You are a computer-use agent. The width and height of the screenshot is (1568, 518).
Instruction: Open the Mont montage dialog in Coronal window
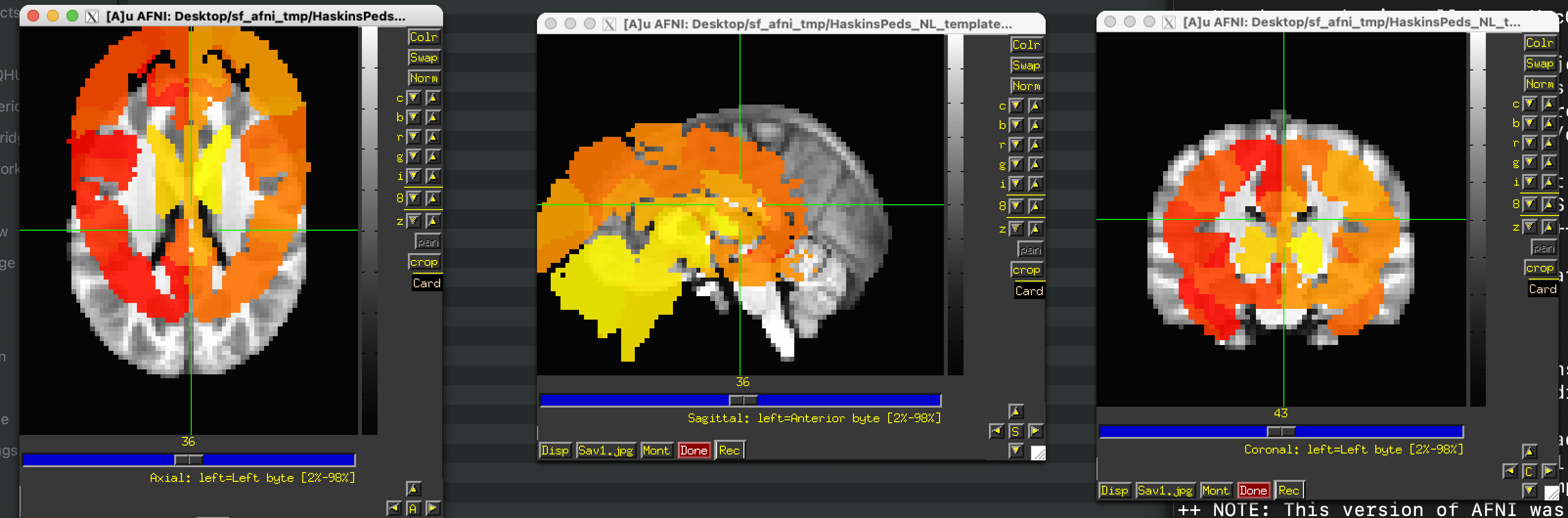click(1215, 490)
